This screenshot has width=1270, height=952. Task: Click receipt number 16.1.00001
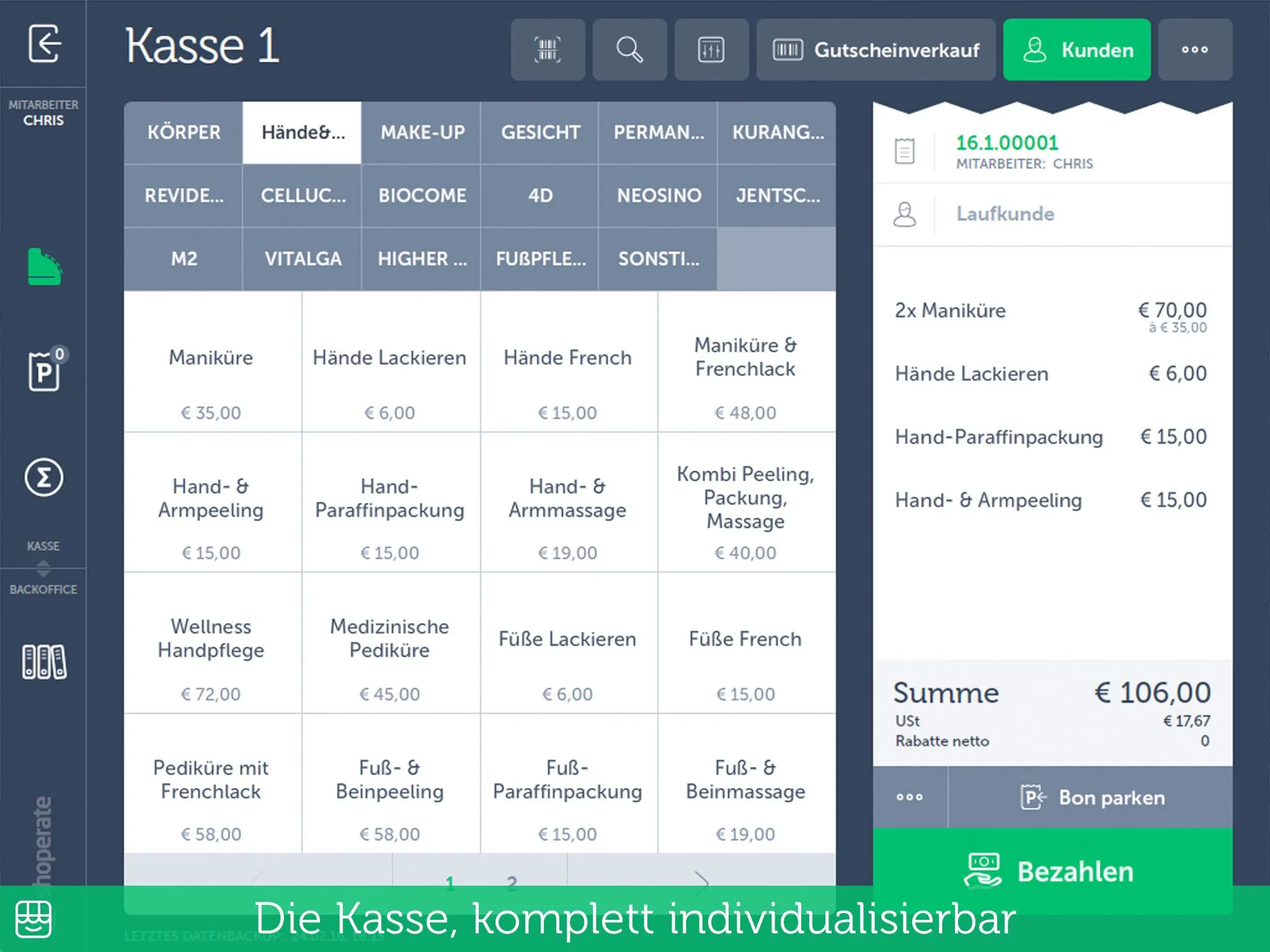(x=1007, y=143)
